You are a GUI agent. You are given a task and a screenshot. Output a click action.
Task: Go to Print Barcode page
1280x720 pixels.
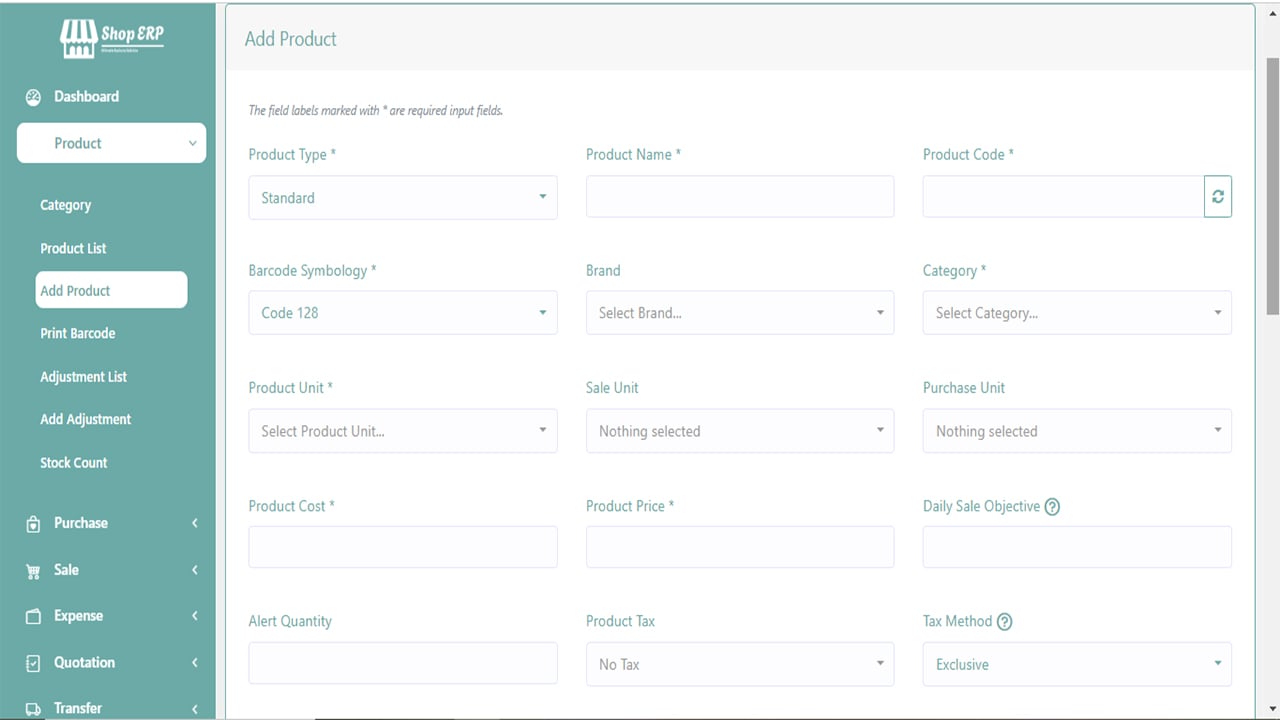pos(77,333)
